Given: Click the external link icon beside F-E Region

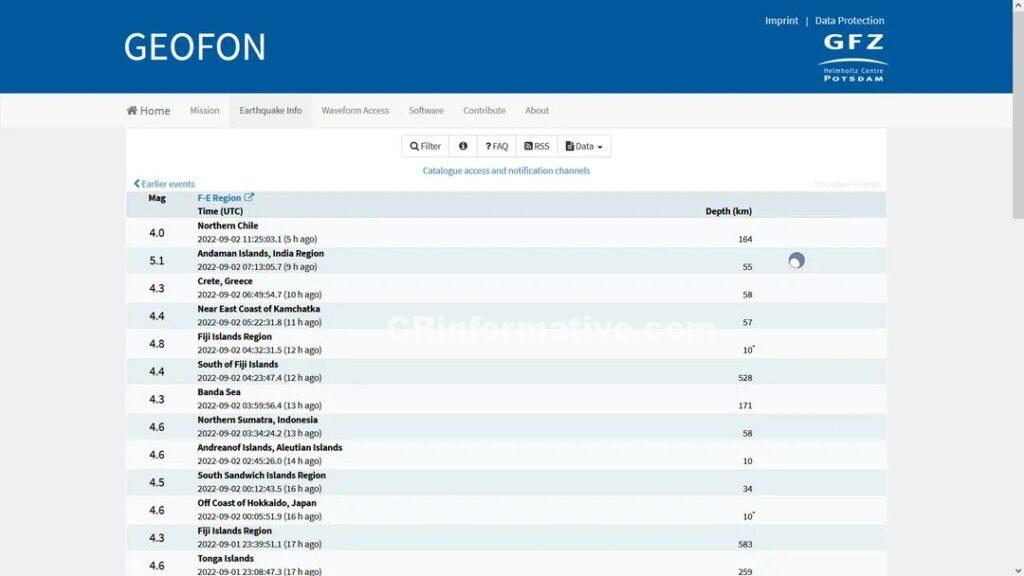Looking at the screenshot, I should click(x=250, y=198).
